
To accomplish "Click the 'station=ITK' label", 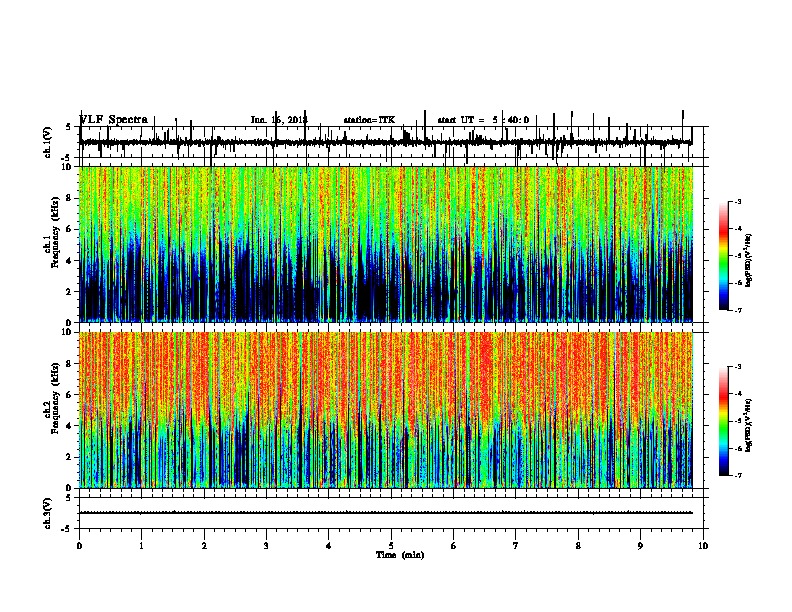I will pyautogui.click(x=369, y=120).
